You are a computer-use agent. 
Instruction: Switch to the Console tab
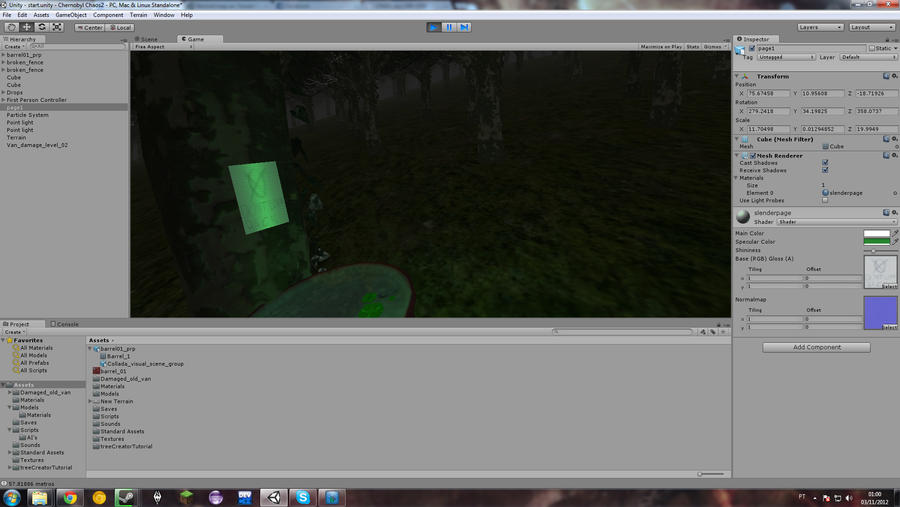click(64, 324)
